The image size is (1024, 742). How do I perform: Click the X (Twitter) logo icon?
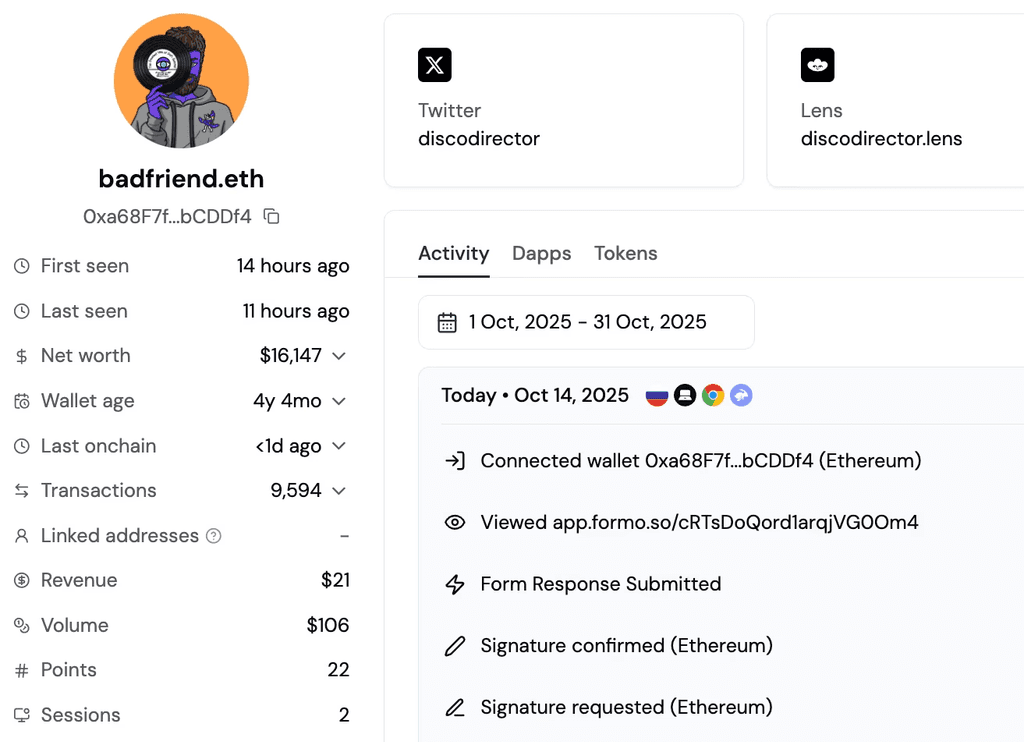tap(434, 65)
